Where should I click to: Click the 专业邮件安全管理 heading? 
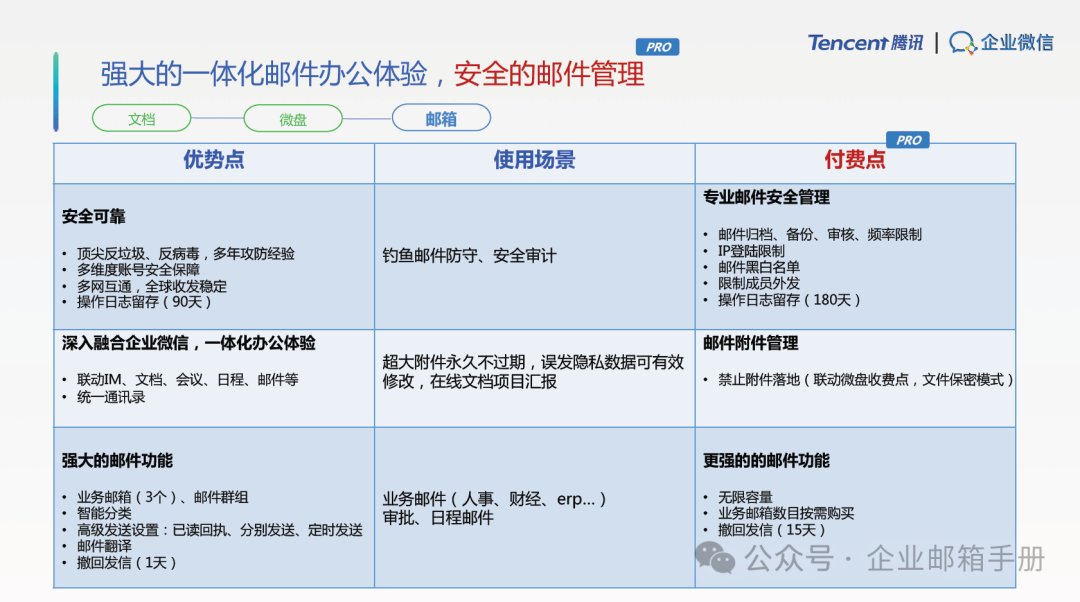click(x=766, y=198)
